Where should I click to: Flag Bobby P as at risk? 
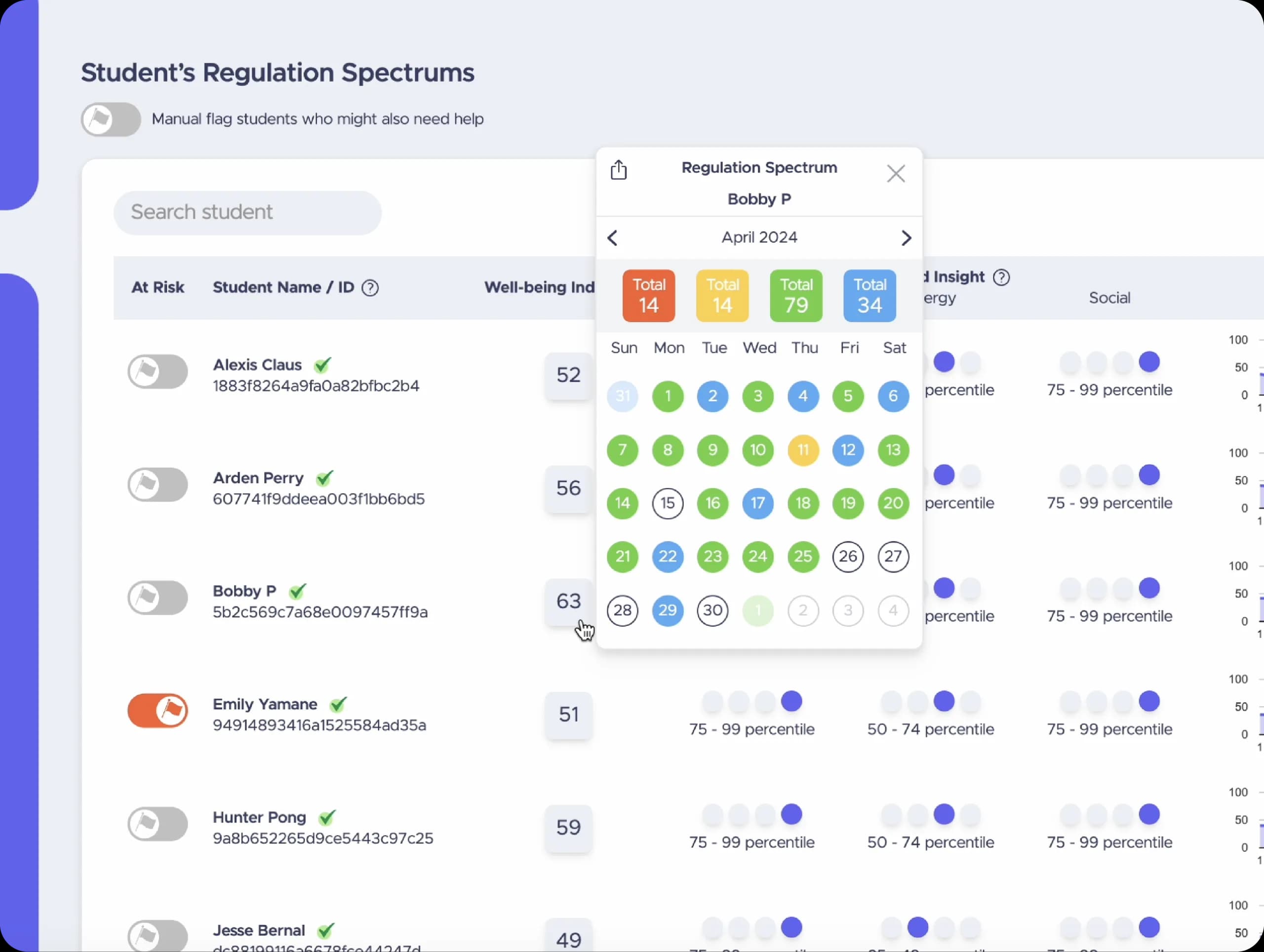[x=158, y=597]
